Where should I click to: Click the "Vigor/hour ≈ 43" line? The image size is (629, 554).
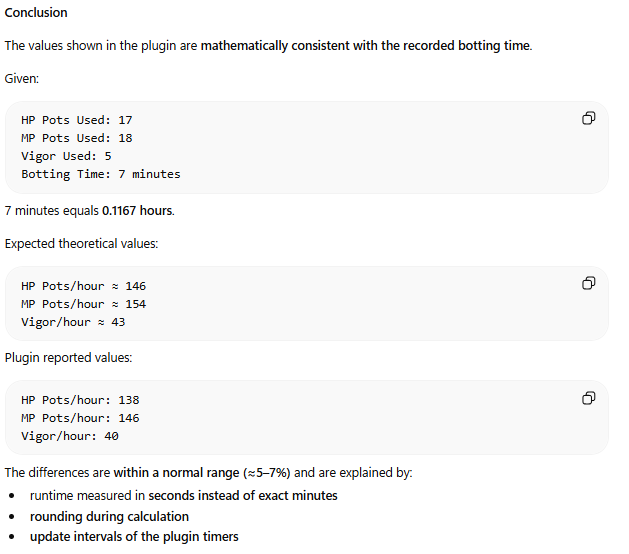tap(73, 322)
